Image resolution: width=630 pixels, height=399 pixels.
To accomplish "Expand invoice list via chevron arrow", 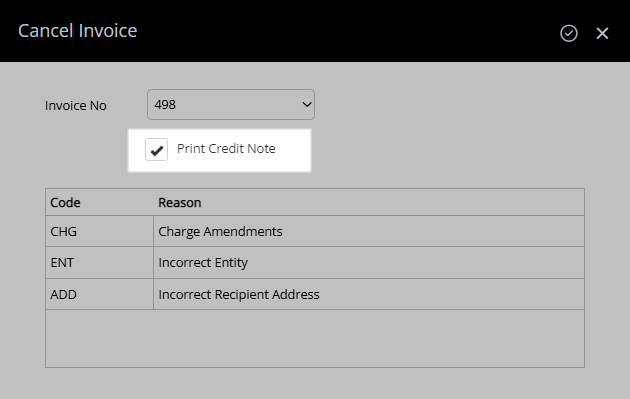I will click(x=307, y=104).
